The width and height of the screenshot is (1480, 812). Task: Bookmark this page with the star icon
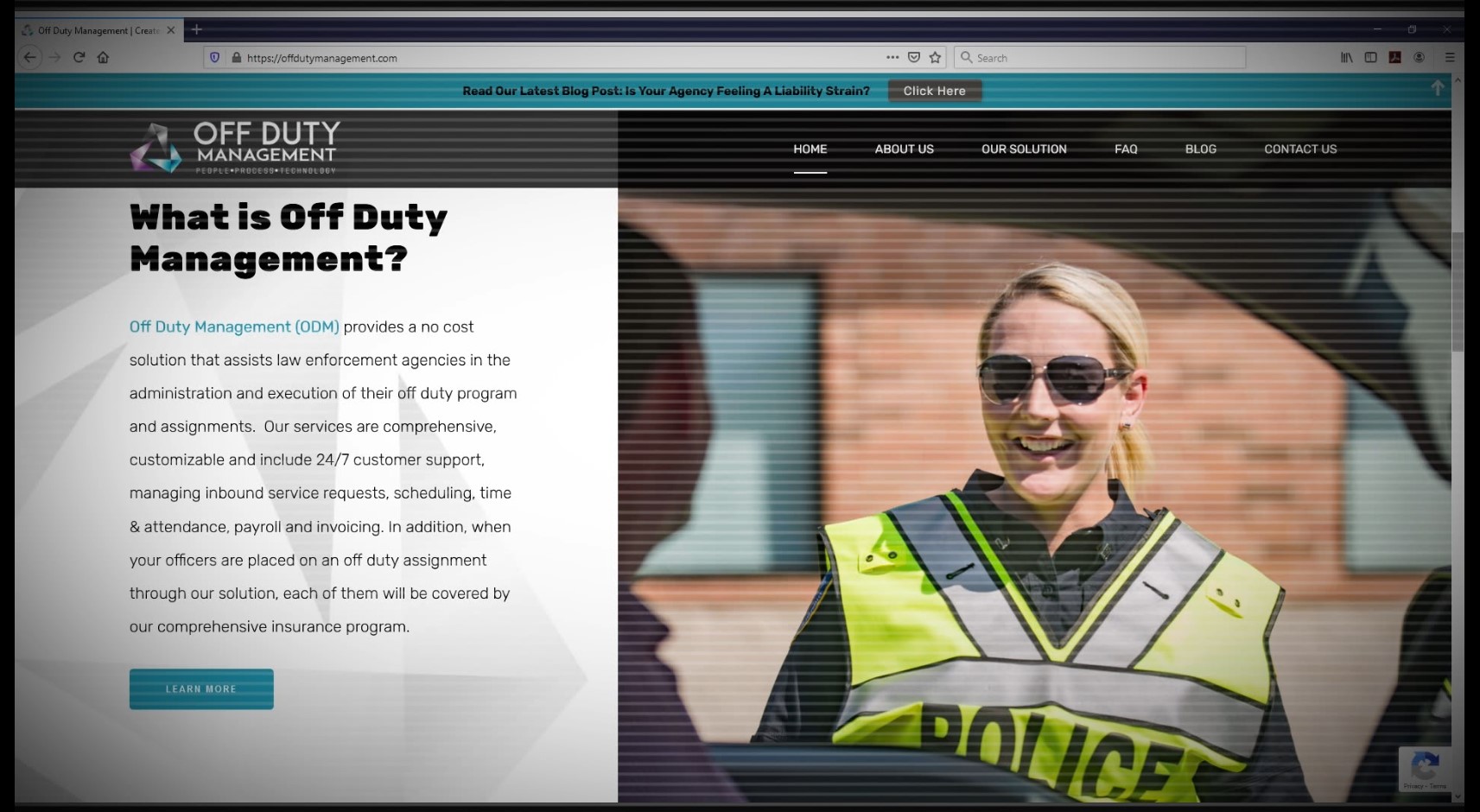click(935, 58)
